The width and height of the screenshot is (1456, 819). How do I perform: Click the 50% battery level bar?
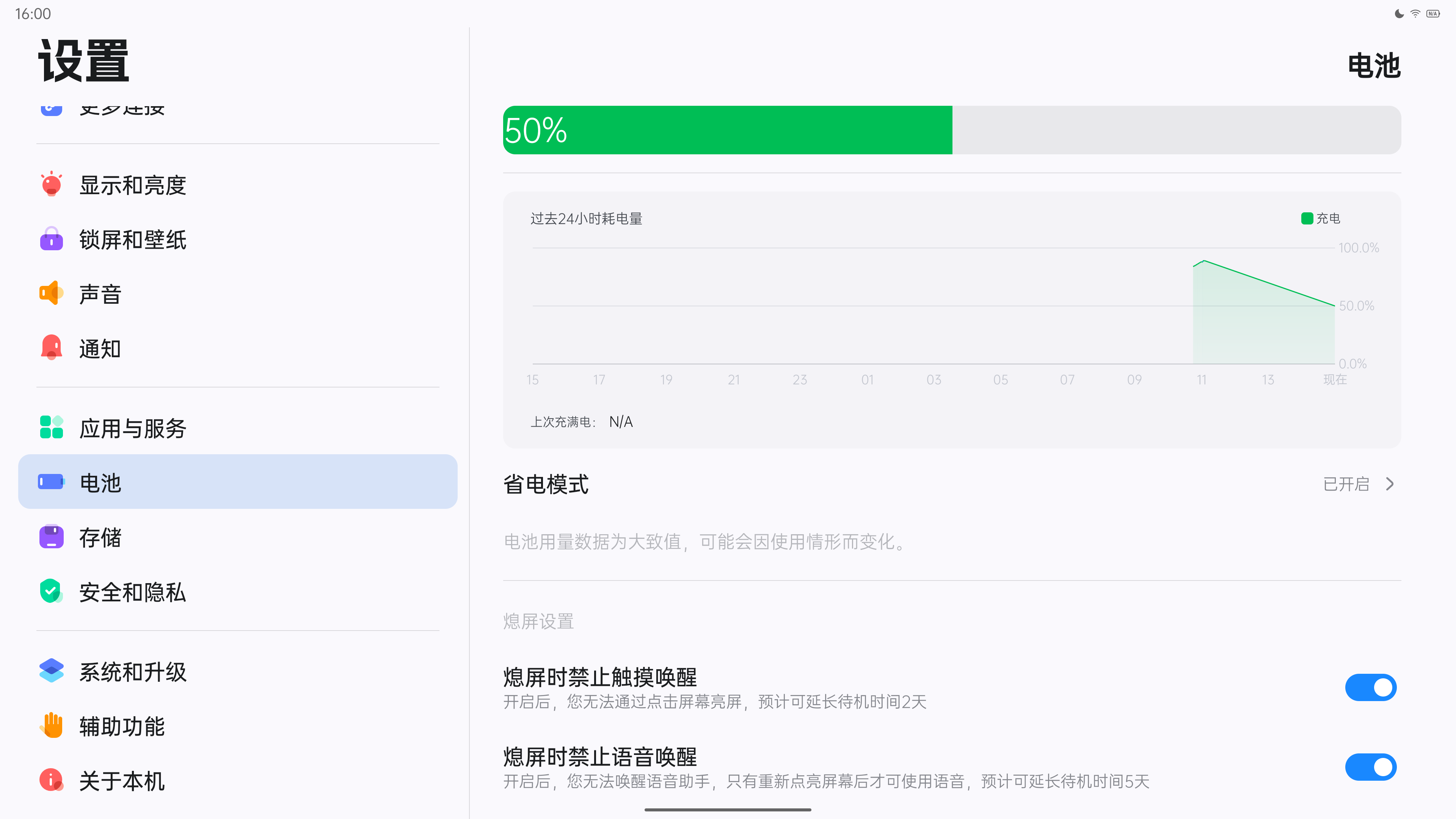pyautogui.click(x=952, y=130)
